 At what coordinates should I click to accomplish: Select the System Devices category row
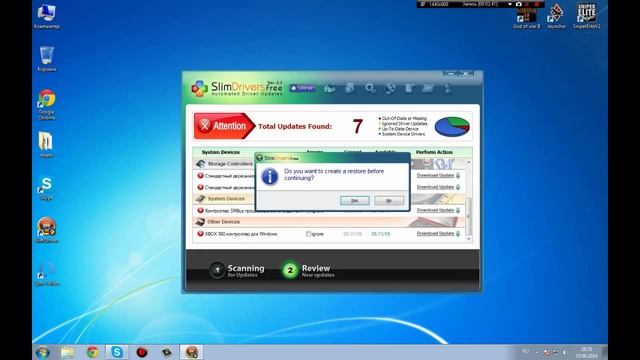click(329, 199)
